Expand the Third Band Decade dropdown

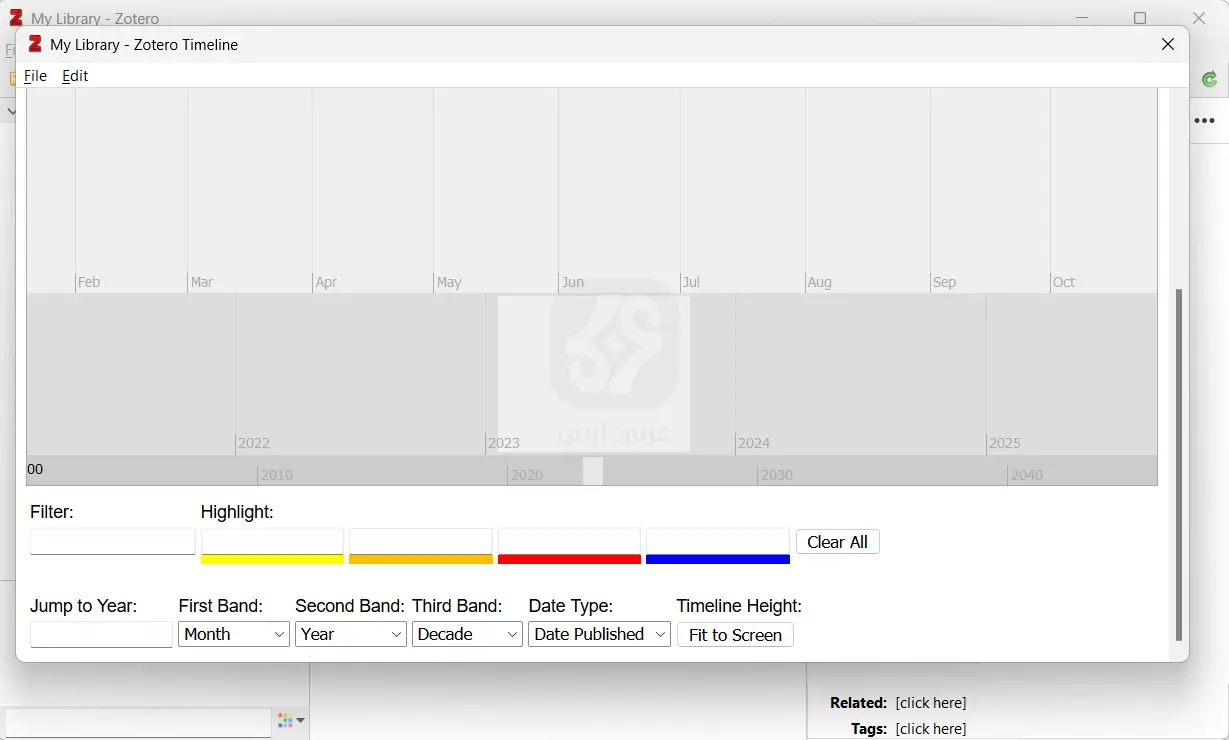coord(467,635)
